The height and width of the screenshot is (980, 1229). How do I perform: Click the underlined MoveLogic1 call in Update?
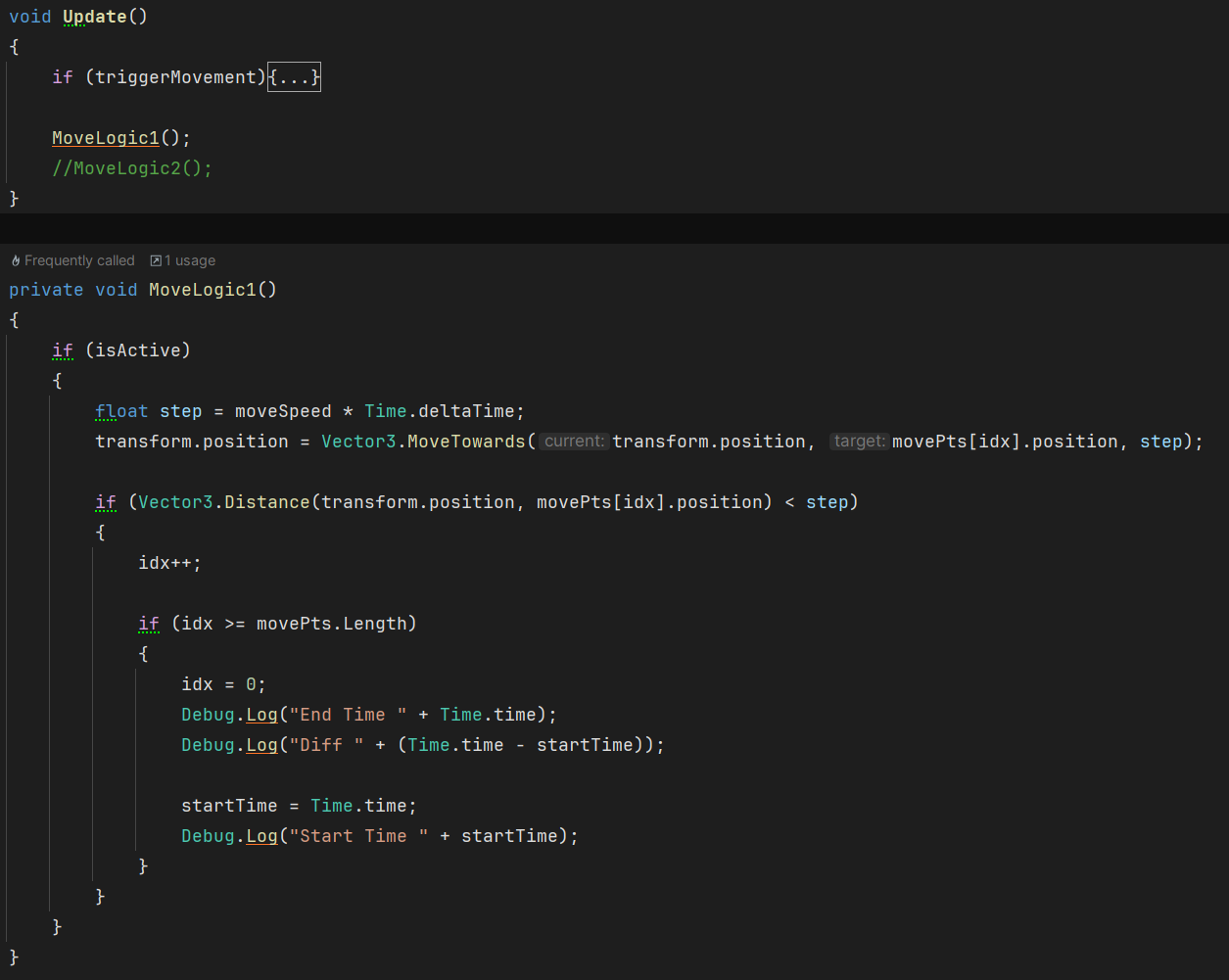pyautogui.click(x=104, y=137)
